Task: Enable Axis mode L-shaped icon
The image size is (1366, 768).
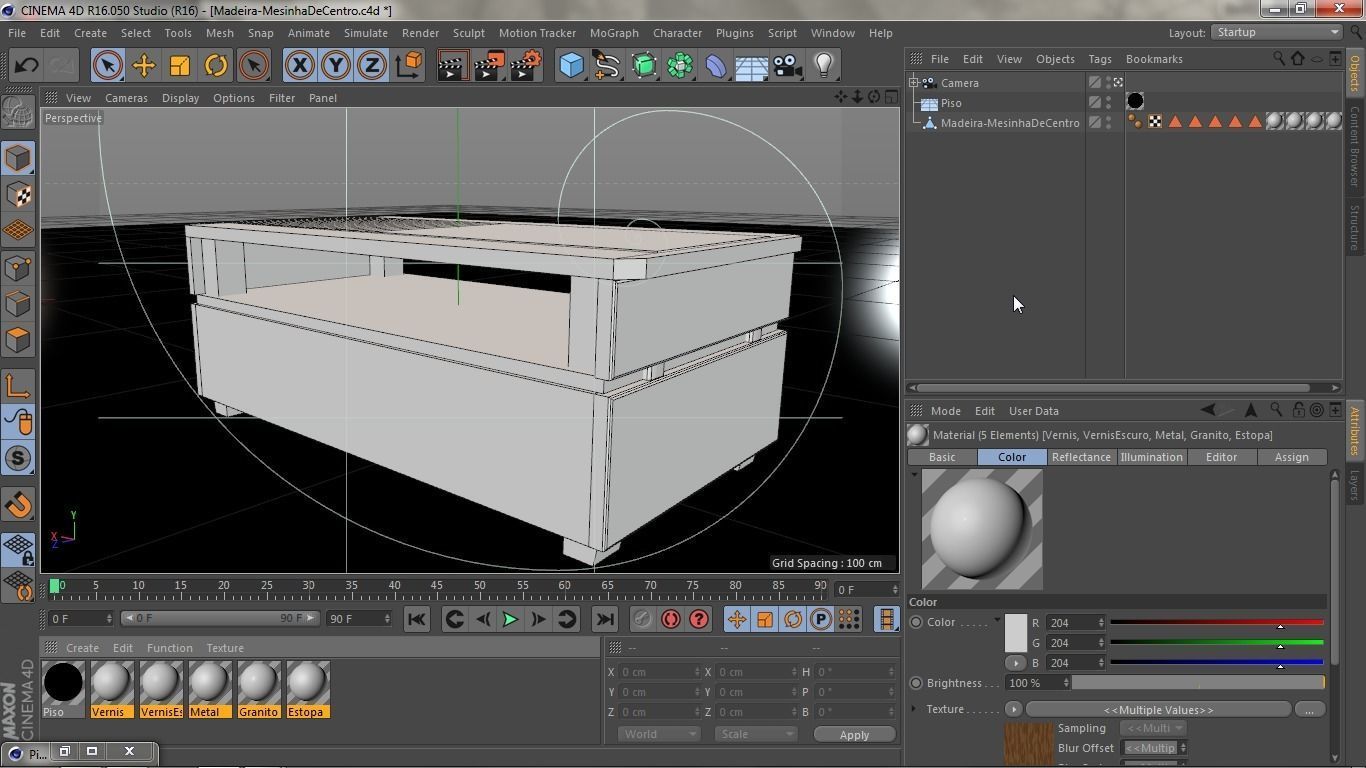Action: (x=18, y=386)
